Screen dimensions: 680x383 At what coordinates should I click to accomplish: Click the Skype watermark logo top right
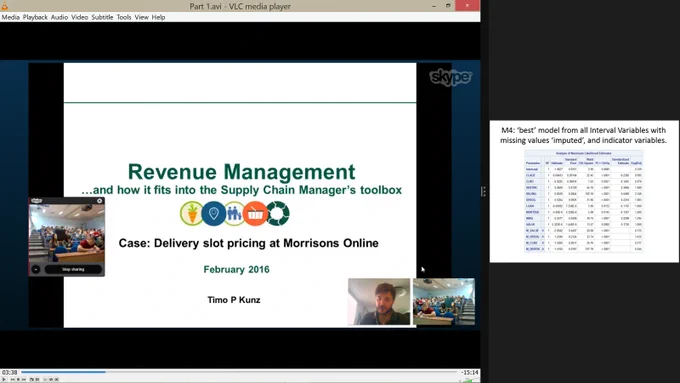pyautogui.click(x=451, y=78)
